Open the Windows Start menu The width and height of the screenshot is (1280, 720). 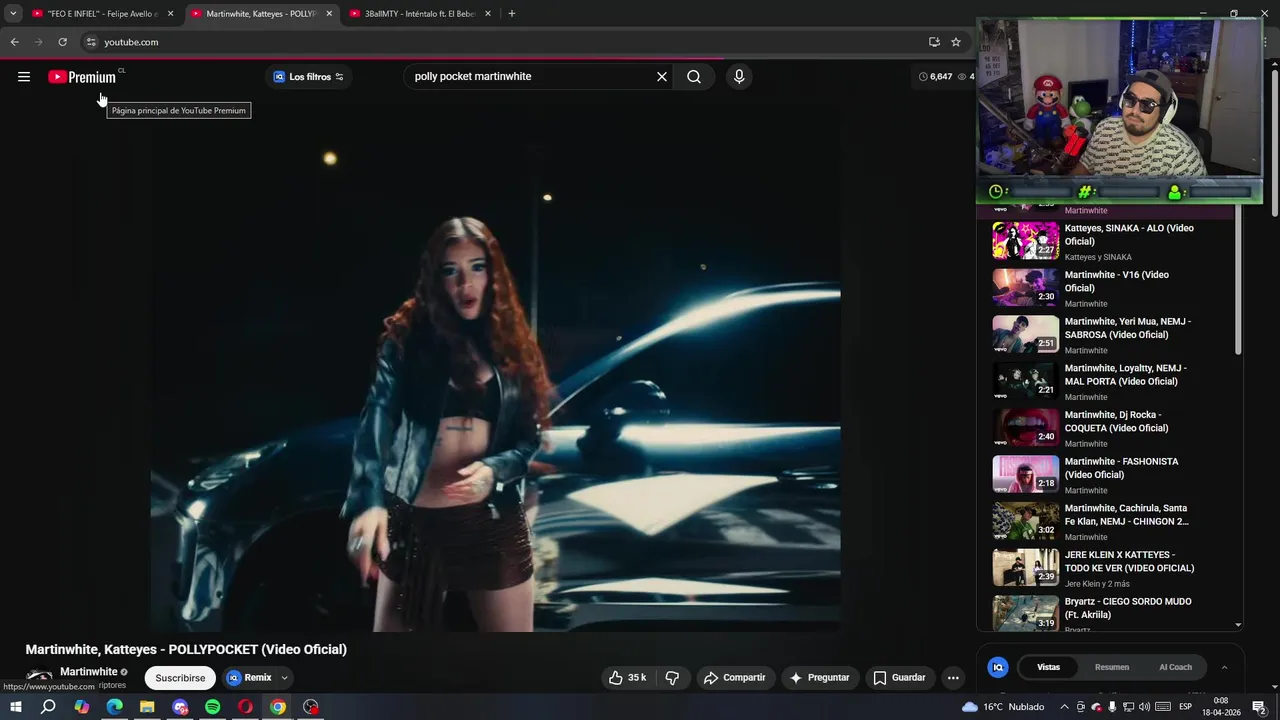pos(15,707)
